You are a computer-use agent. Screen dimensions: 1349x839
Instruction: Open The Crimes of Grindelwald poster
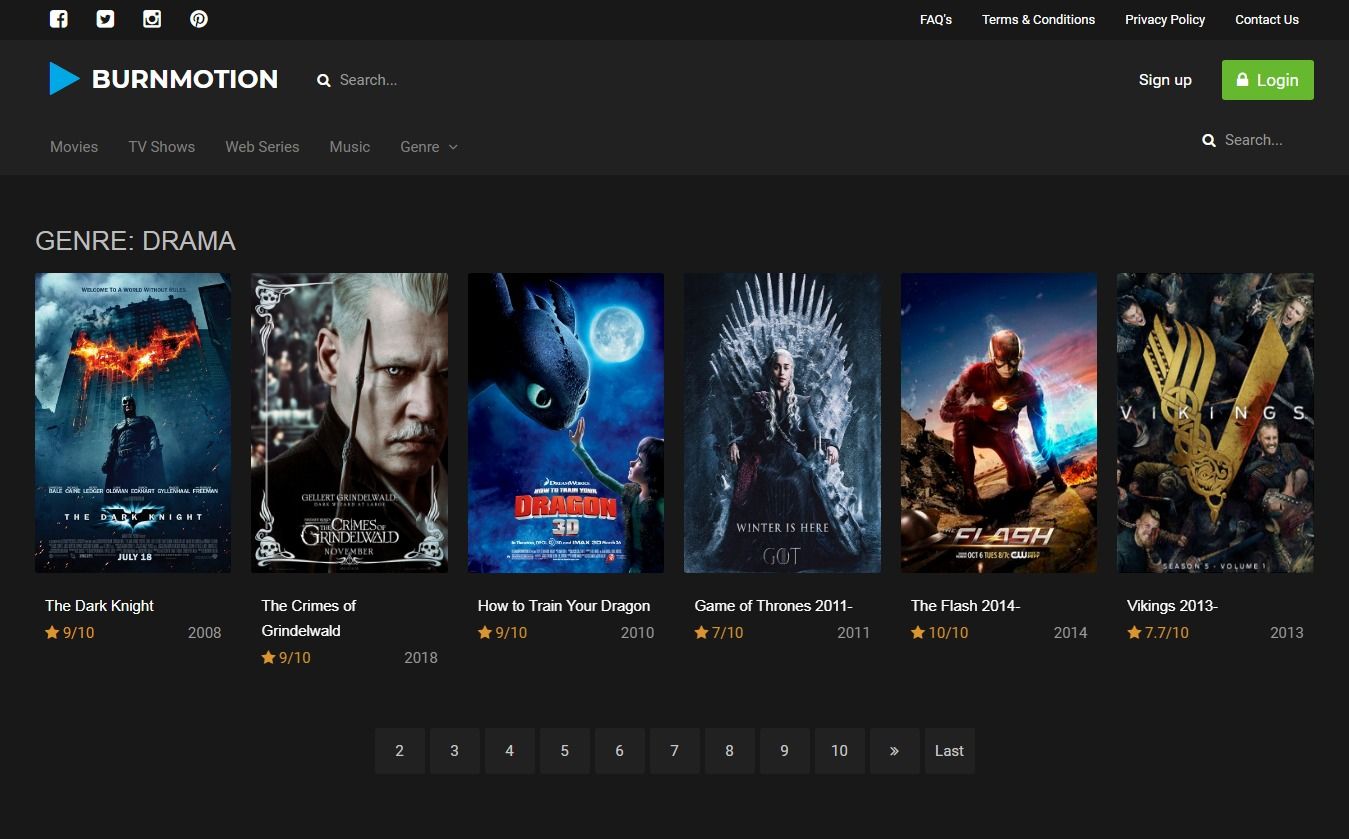[x=349, y=423]
